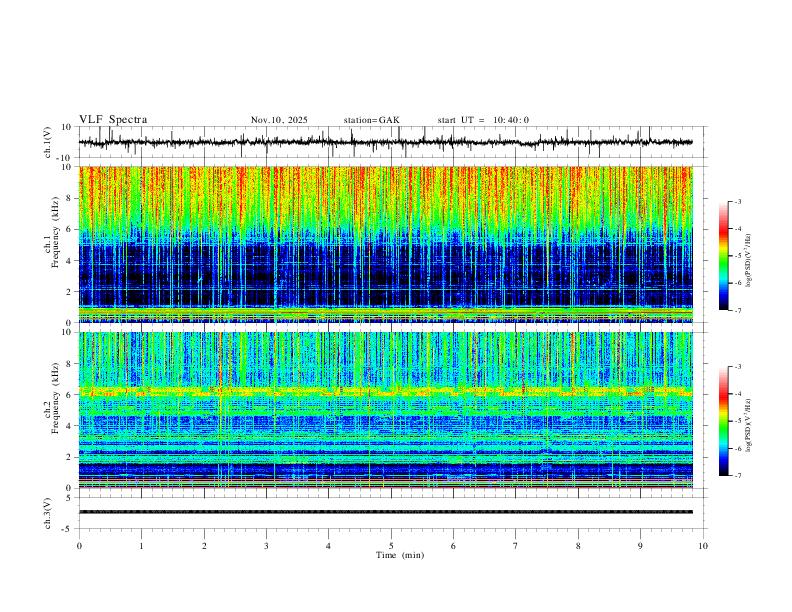Click the ch.1 voltage waveform trace
The height and width of the screenshot is (612, 792).
[x=385, y=142]
